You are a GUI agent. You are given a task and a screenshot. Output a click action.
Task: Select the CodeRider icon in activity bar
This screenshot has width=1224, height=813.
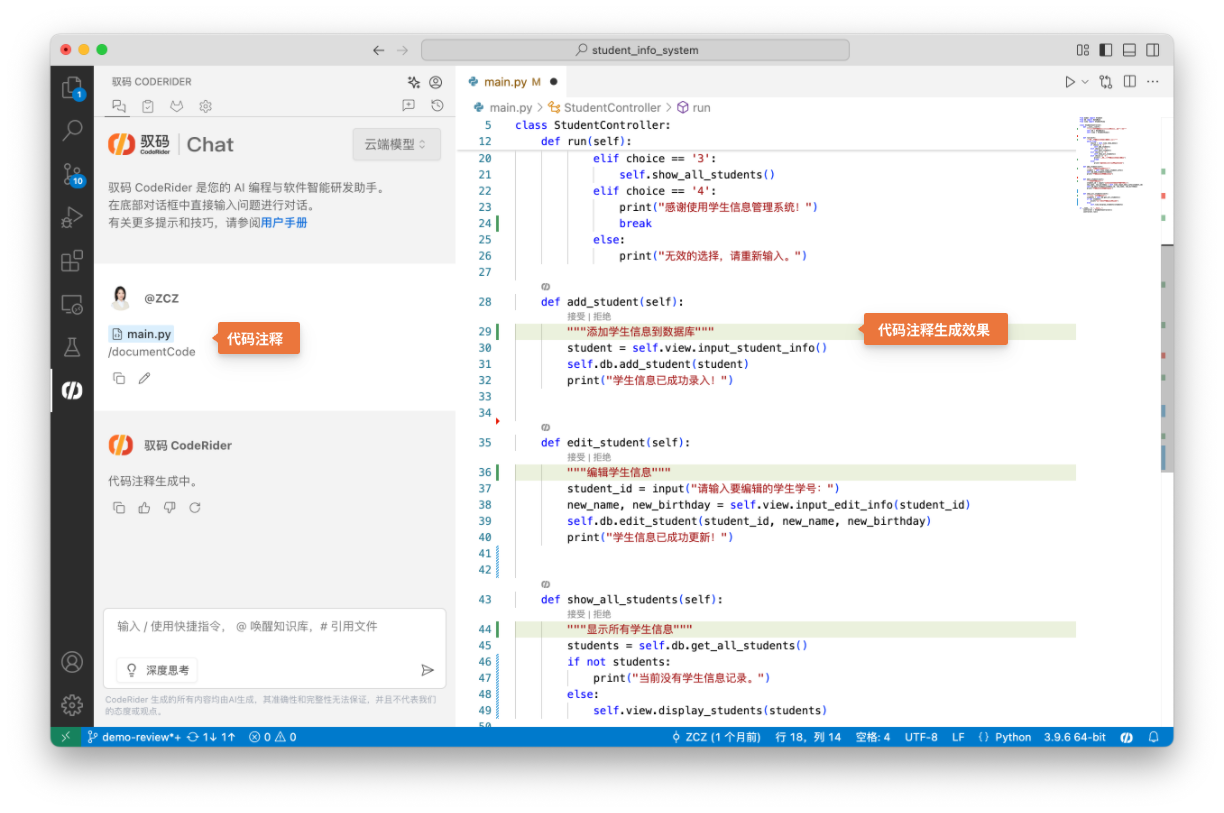(72, 390)
